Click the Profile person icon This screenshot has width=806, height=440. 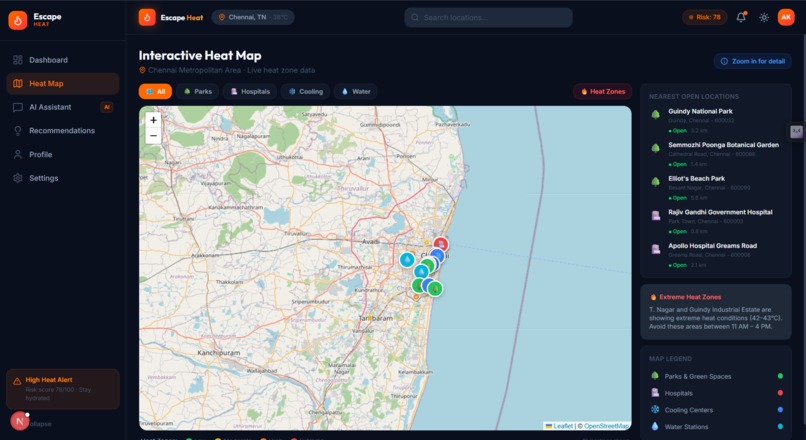point(18,155)
